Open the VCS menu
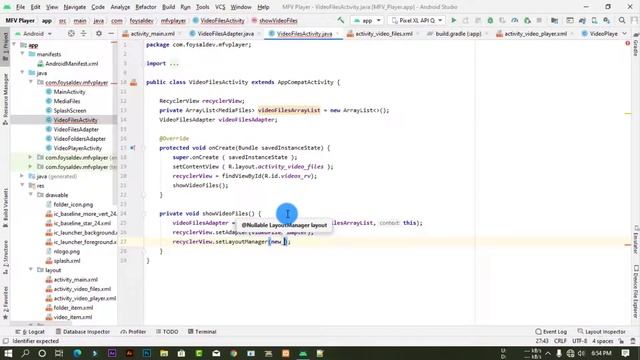 220,7
